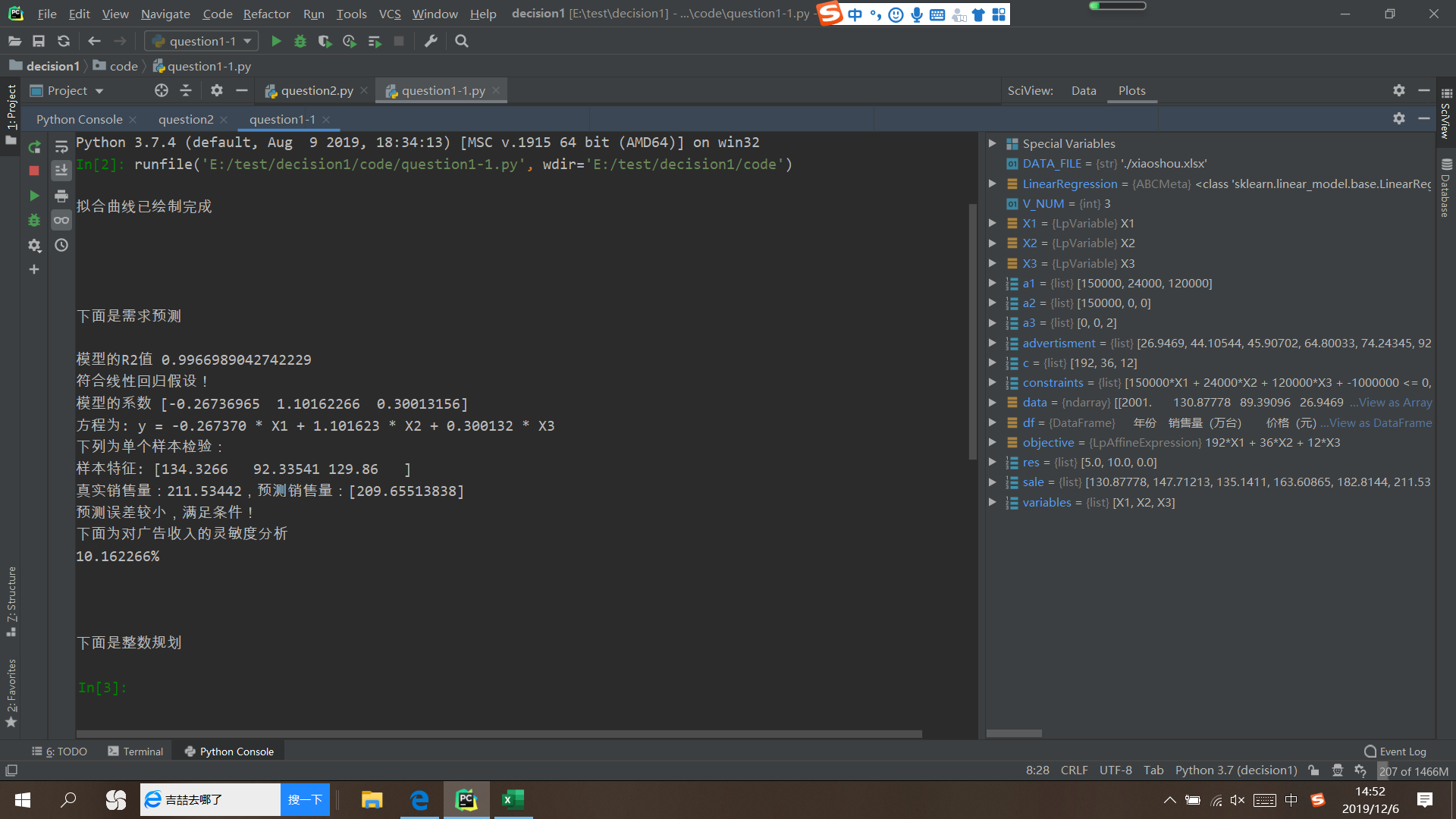
Task: Click the console horizontal scrollbar
Action: coord(499,734)
